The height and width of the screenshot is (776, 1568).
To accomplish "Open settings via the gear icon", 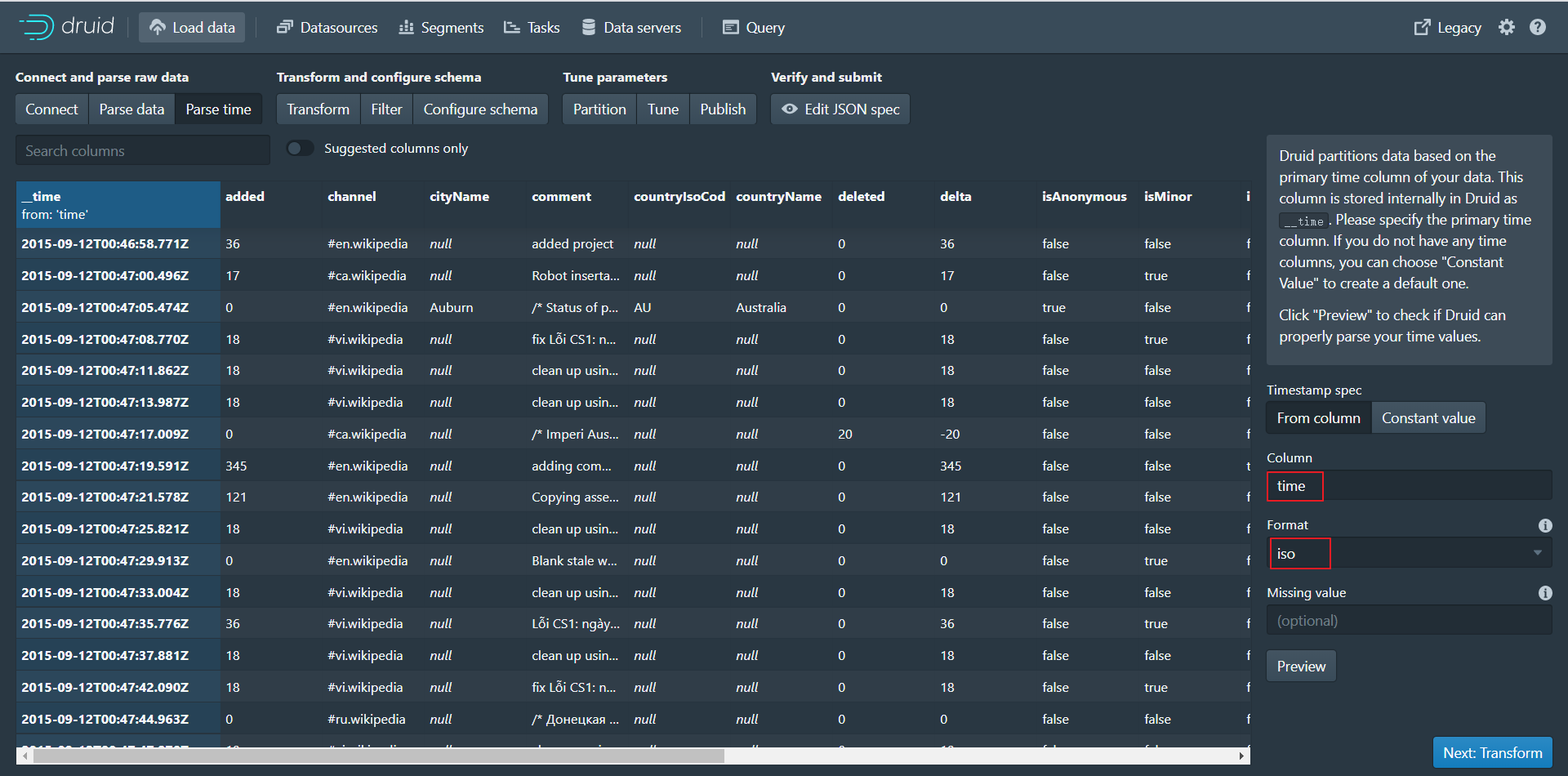I will coord(1507,27).
